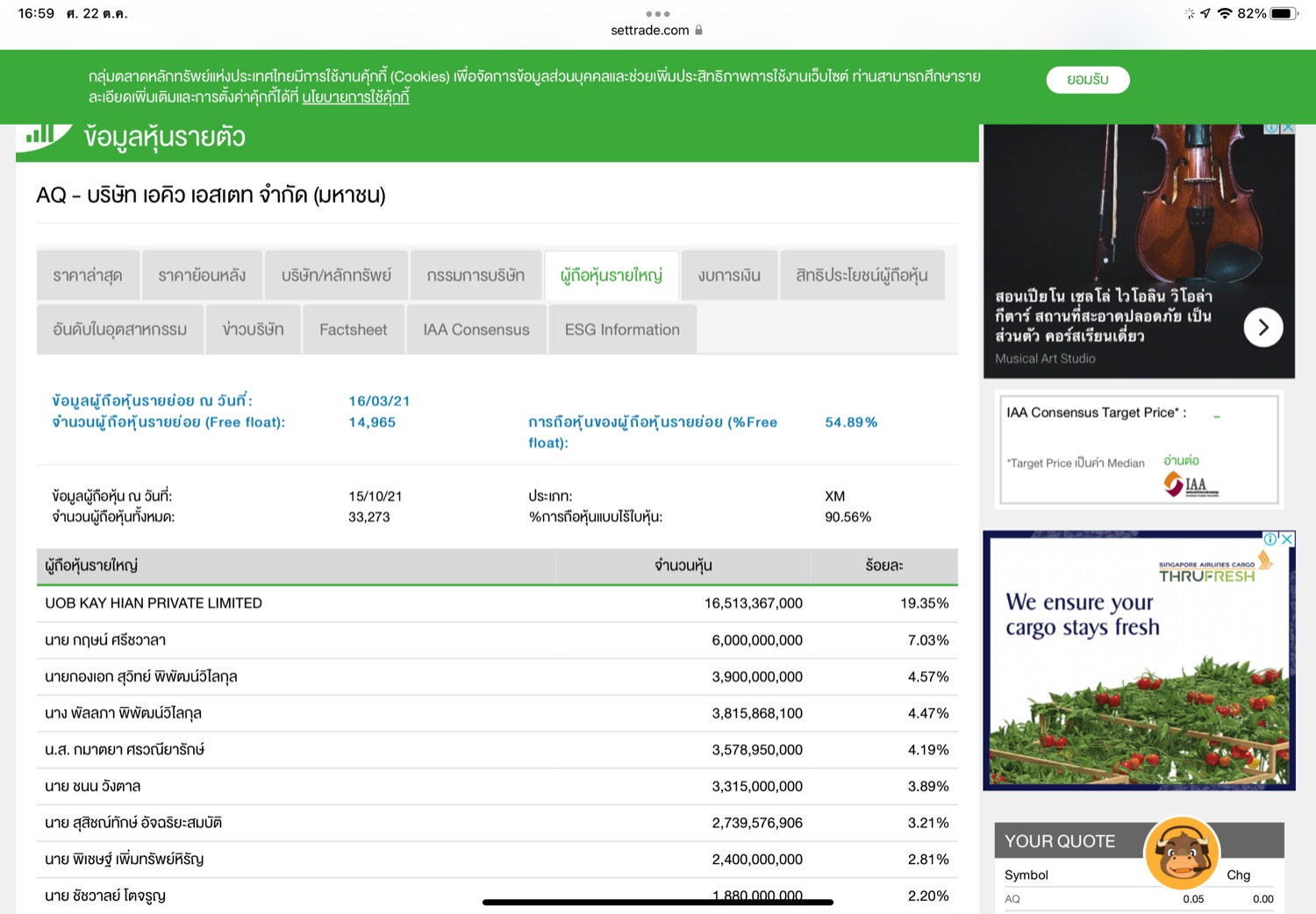Close the Singapore Airlines Cargo ad
This screenshot has height=914, width=1316.
point(1288,539)
